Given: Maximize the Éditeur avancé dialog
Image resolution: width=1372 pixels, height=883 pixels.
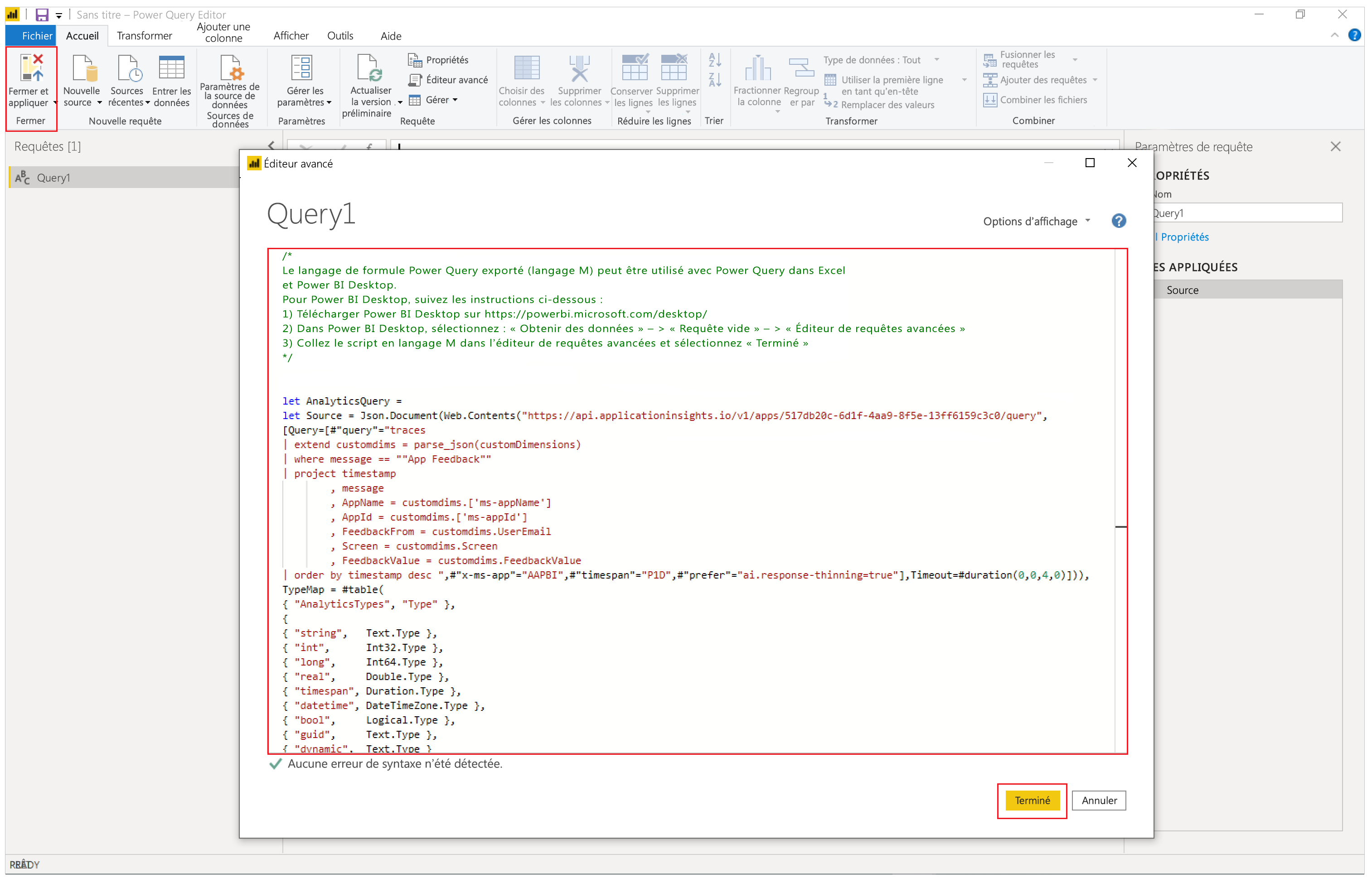Looking at the screenshot, I should (x=1090, y=163).
